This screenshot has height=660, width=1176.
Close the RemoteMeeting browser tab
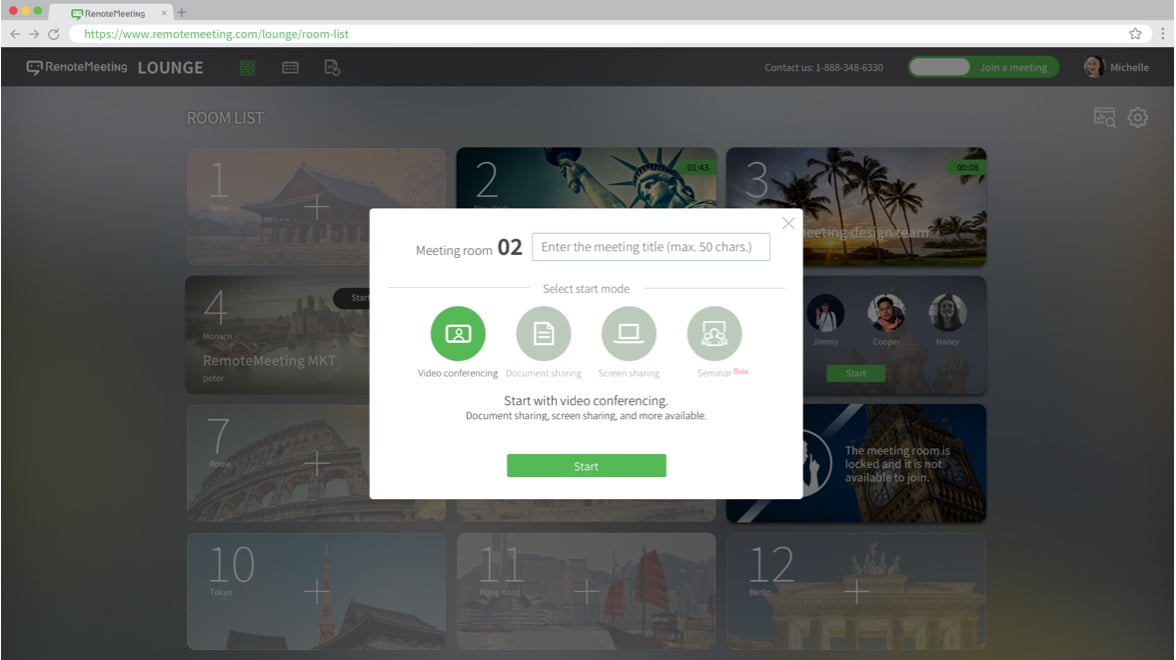(164, 13)
